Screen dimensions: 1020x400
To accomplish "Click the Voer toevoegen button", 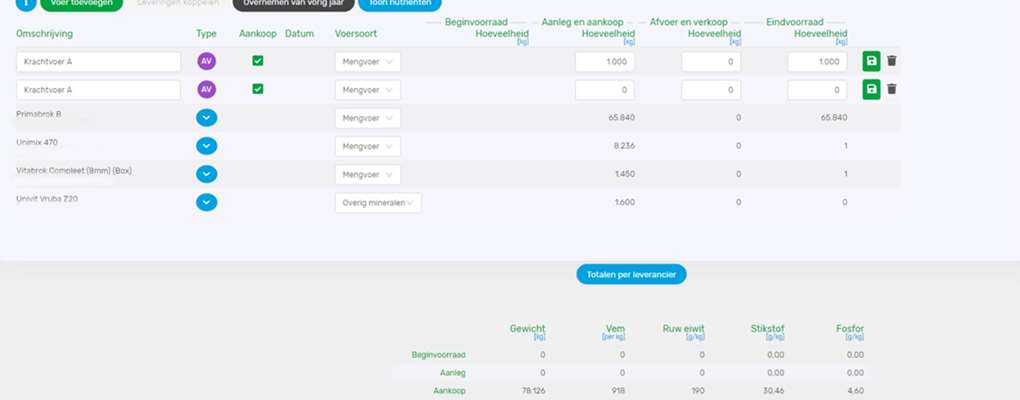I will coord(81,4).
